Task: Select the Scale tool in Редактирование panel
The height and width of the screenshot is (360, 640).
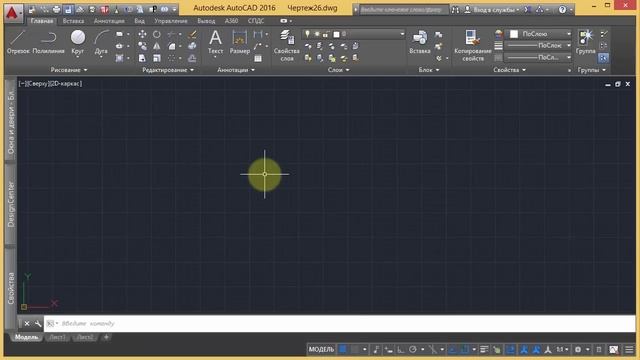Action: (157, 58)
